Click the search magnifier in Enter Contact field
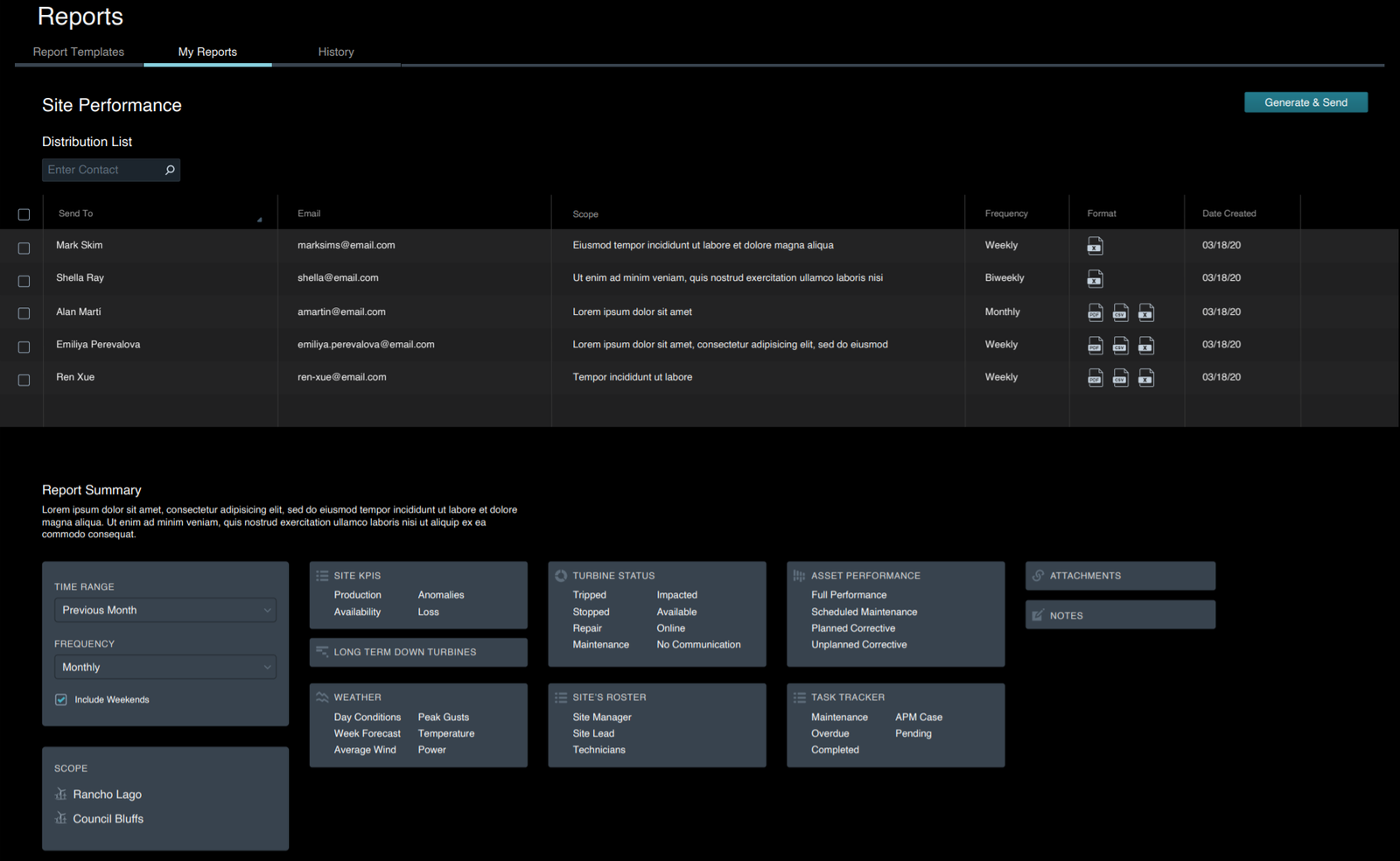The width and height of the screenshot is (1400, 861). pyautogui.click(x=170, y=170)
